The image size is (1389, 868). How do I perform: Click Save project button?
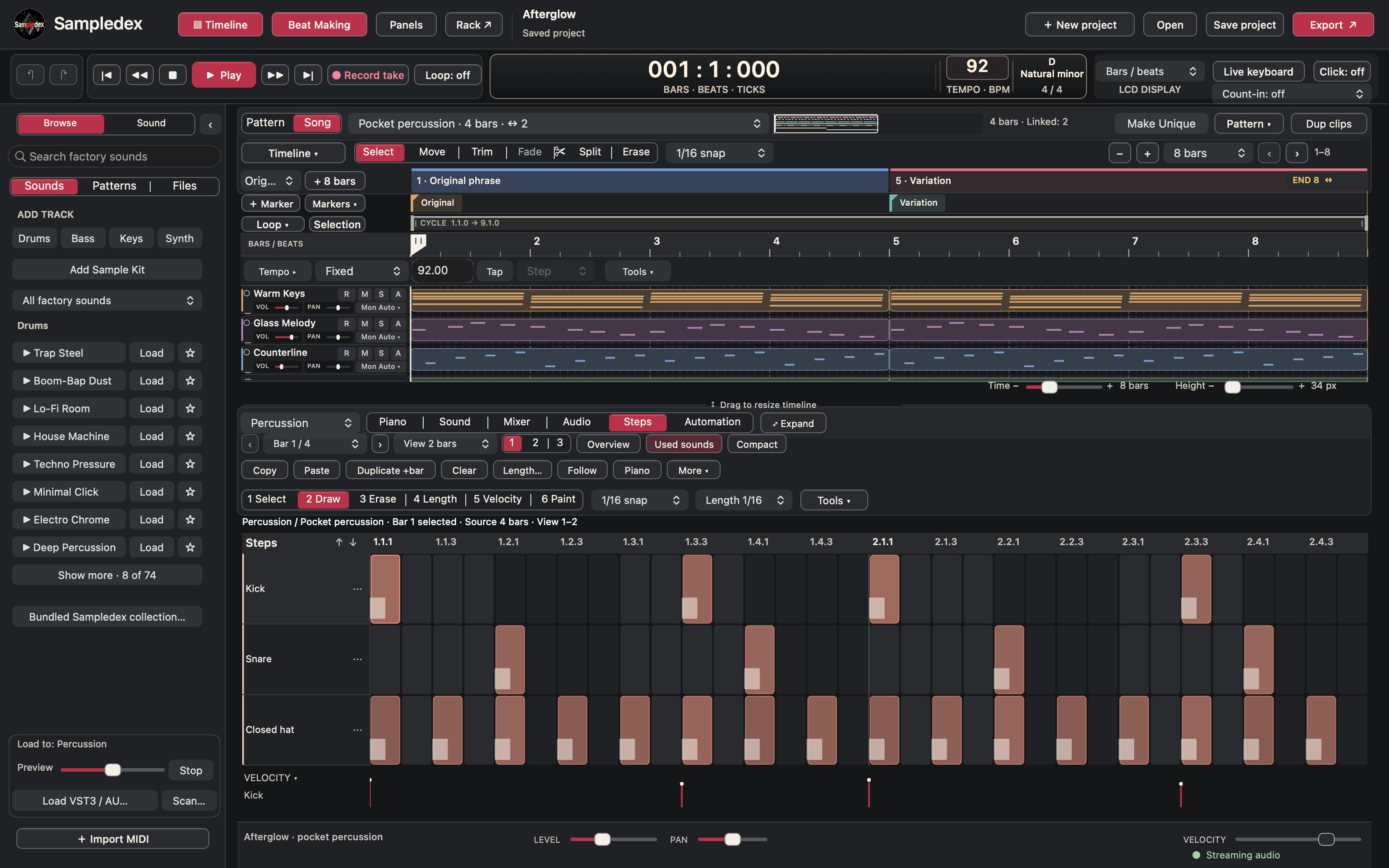1244,25
